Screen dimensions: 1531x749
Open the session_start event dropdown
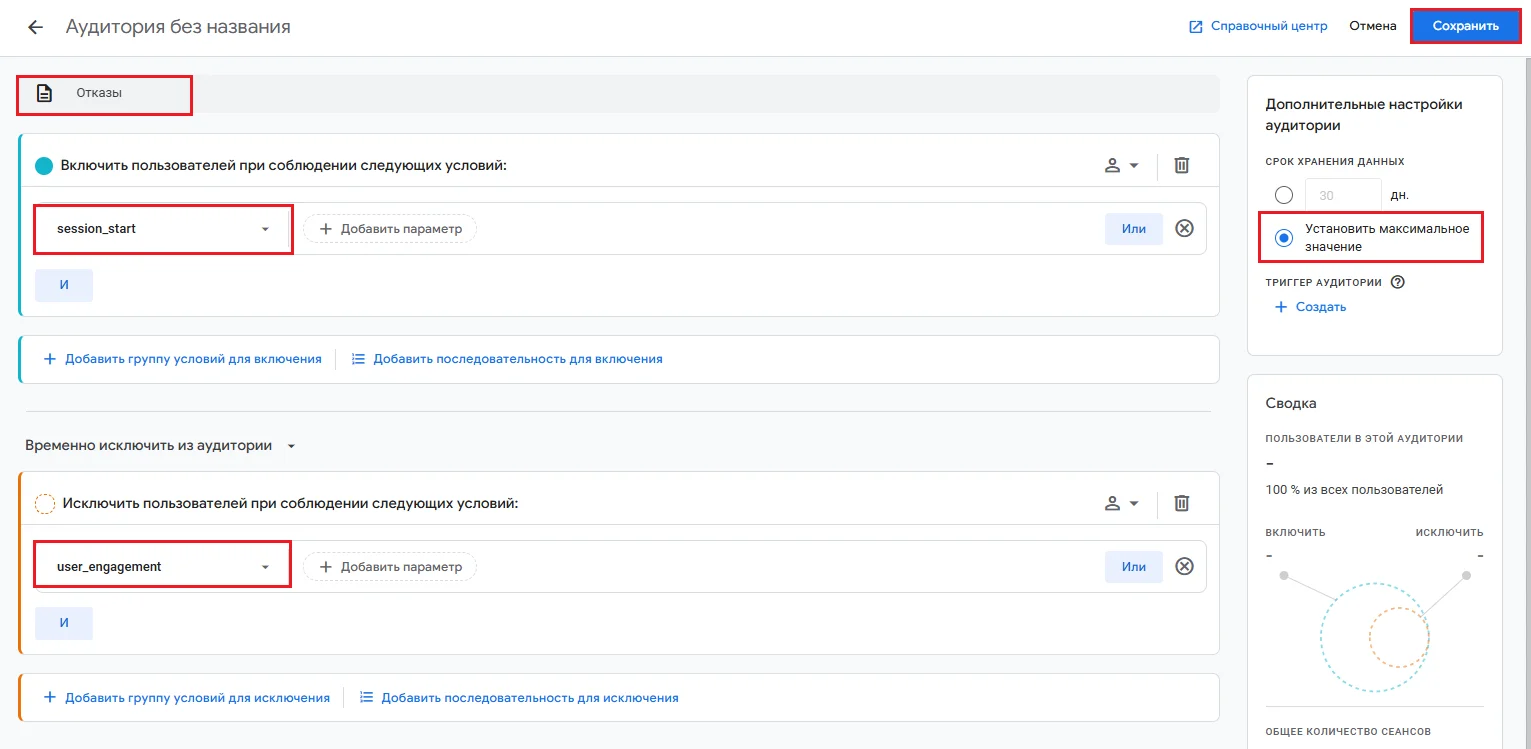point(163,229)
